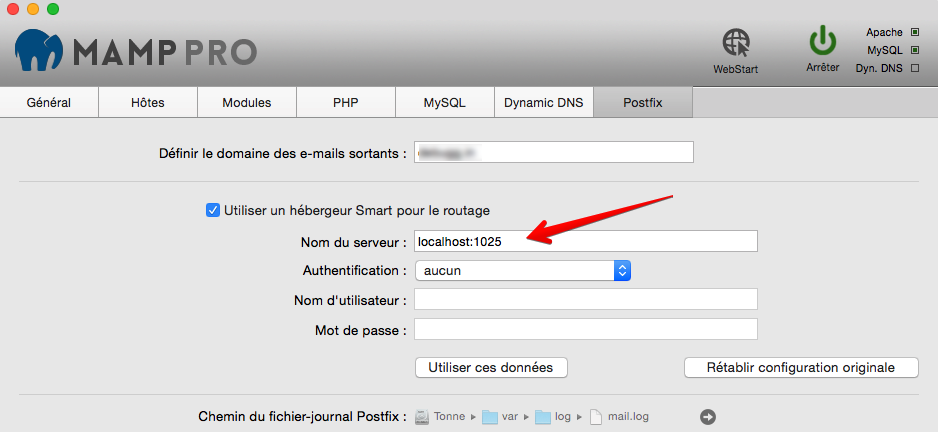The image size is (938, 432).
Task: Click the Arrêter power icon
Action: point(823,40)
